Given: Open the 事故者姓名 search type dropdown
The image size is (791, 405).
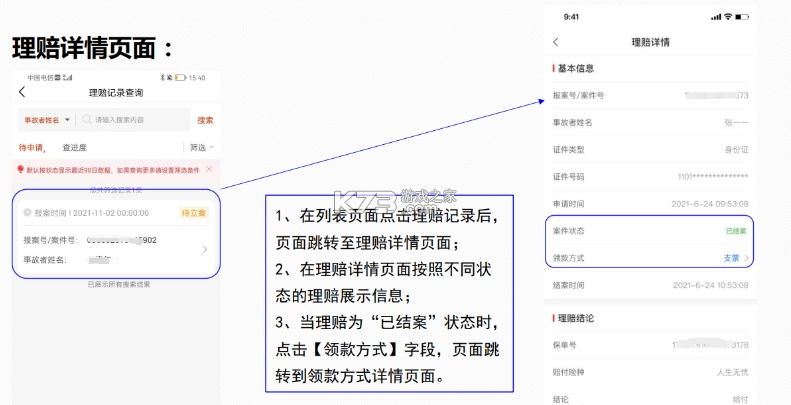Looking at the screenshot, I should coord(47,120).
